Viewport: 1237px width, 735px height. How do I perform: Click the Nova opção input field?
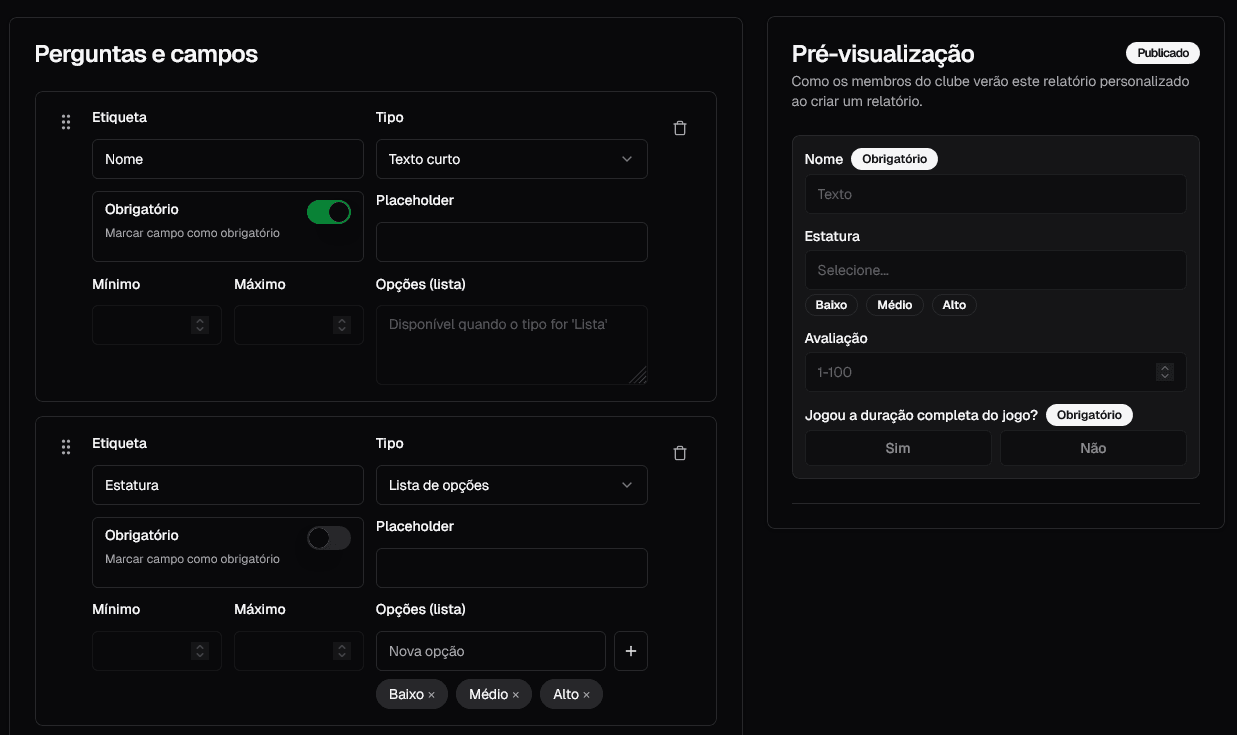(x=491, y=651)
